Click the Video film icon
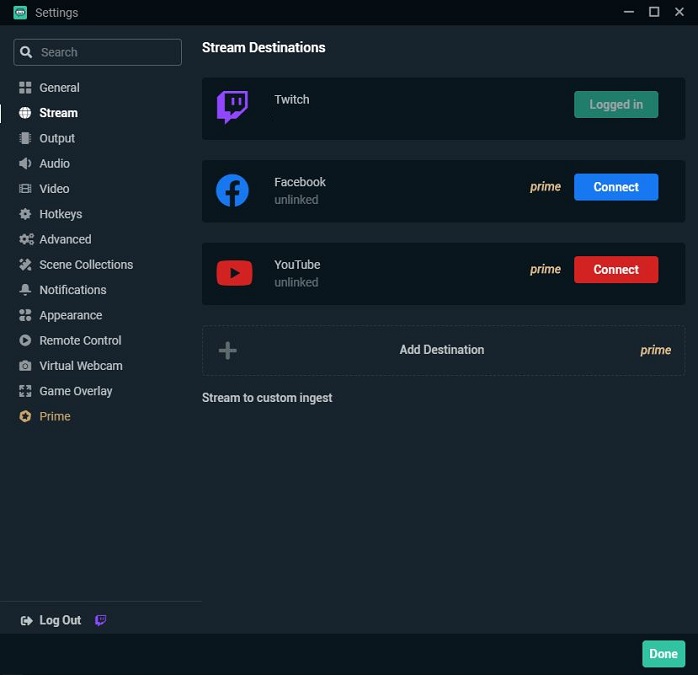Screen dimensions: 698x675 tap(25, 189)
